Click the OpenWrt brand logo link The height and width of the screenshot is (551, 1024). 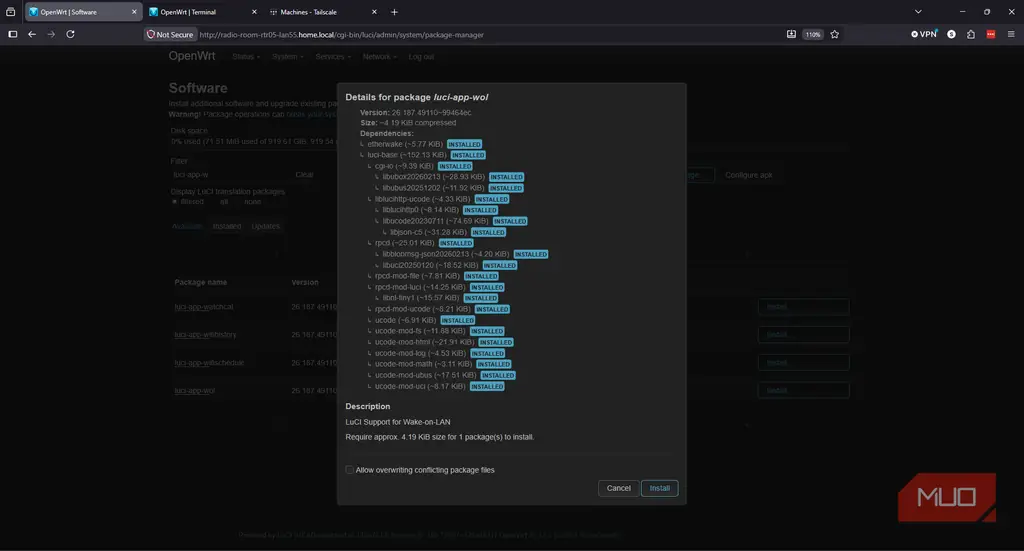coord(192,56)
